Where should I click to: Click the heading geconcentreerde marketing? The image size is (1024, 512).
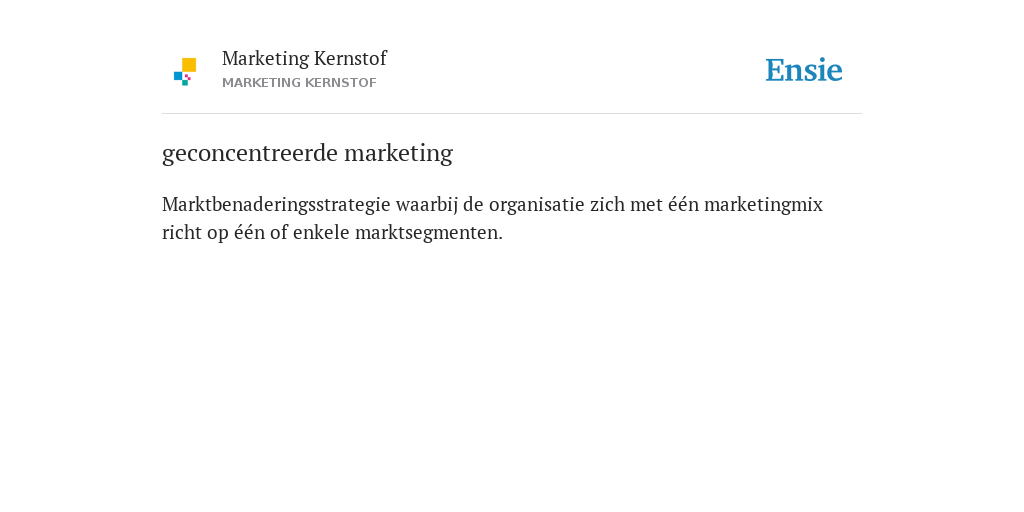[x=308, y=153]
